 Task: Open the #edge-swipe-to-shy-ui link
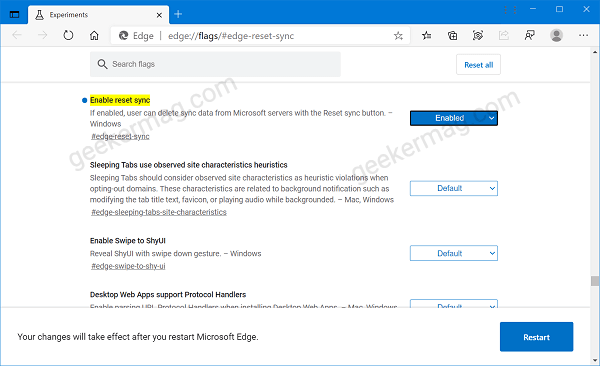pyautogui.click(x=128, y=266)
